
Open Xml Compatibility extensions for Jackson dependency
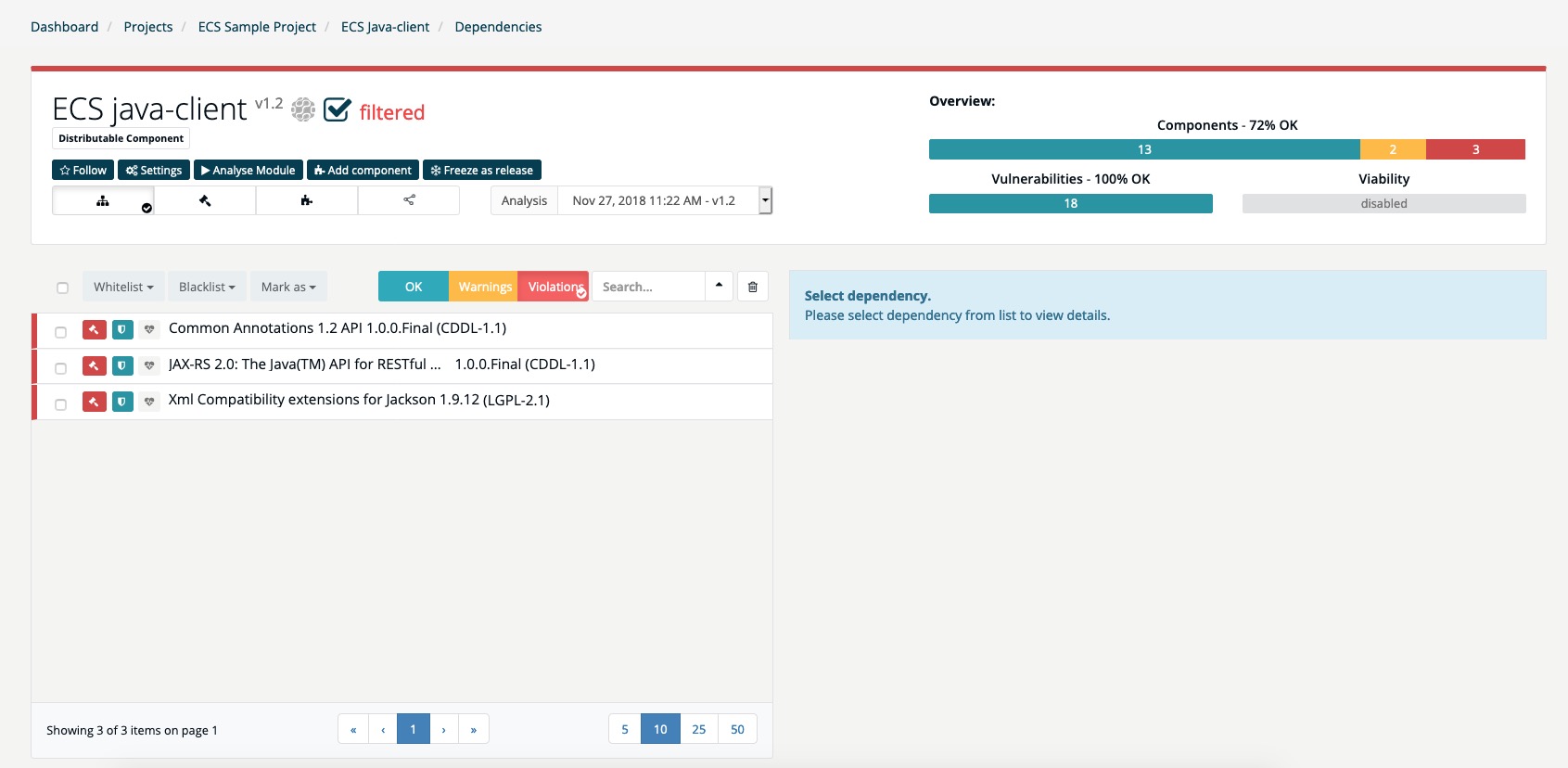(359, 400)
